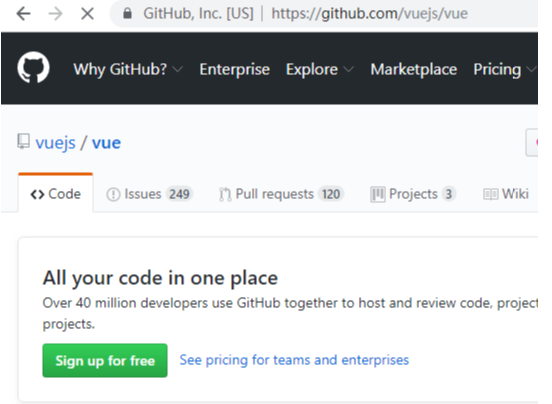Go back with browser back arrow

pos(23,14)
